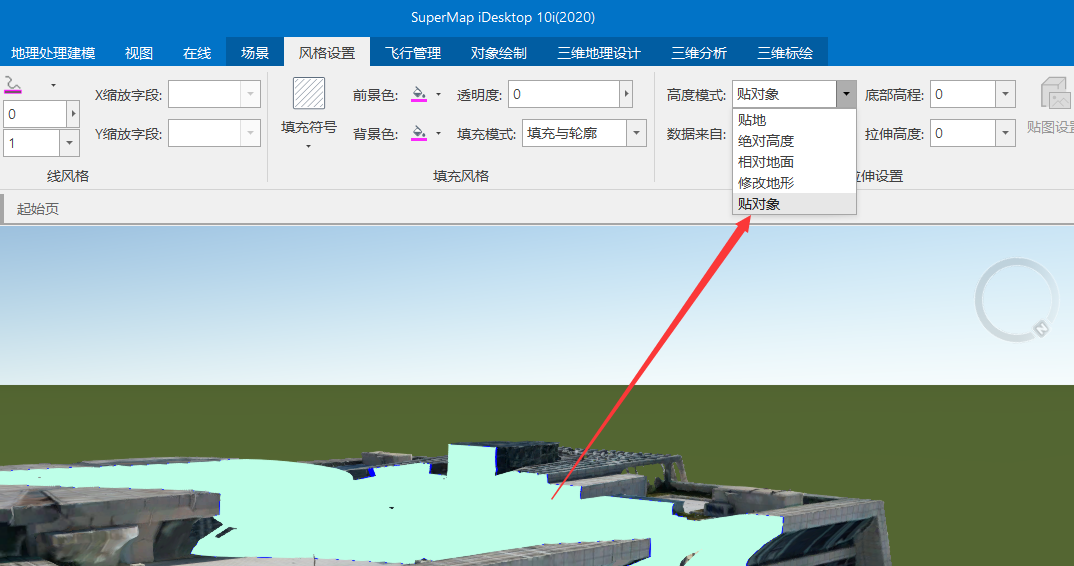Collapse the 高度模式 dropdown arrow
1074x566 pixels.
click(847, 95)
